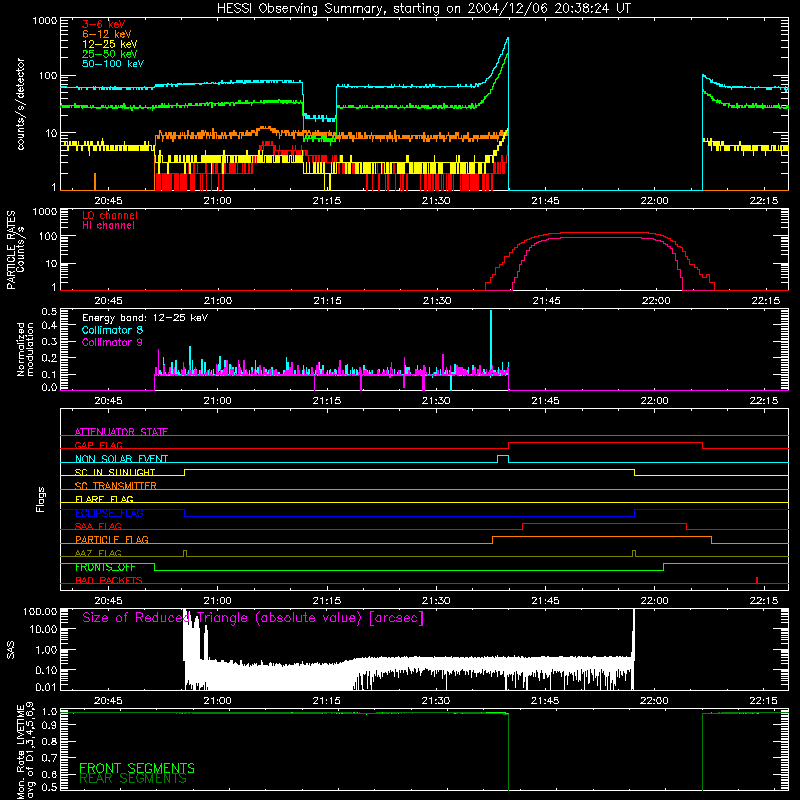Image resolution: width=800 pixels, height=800 pixels.
Task: Click the 'PARTICLE RATES' y-axis label
Action: (11, 250)
